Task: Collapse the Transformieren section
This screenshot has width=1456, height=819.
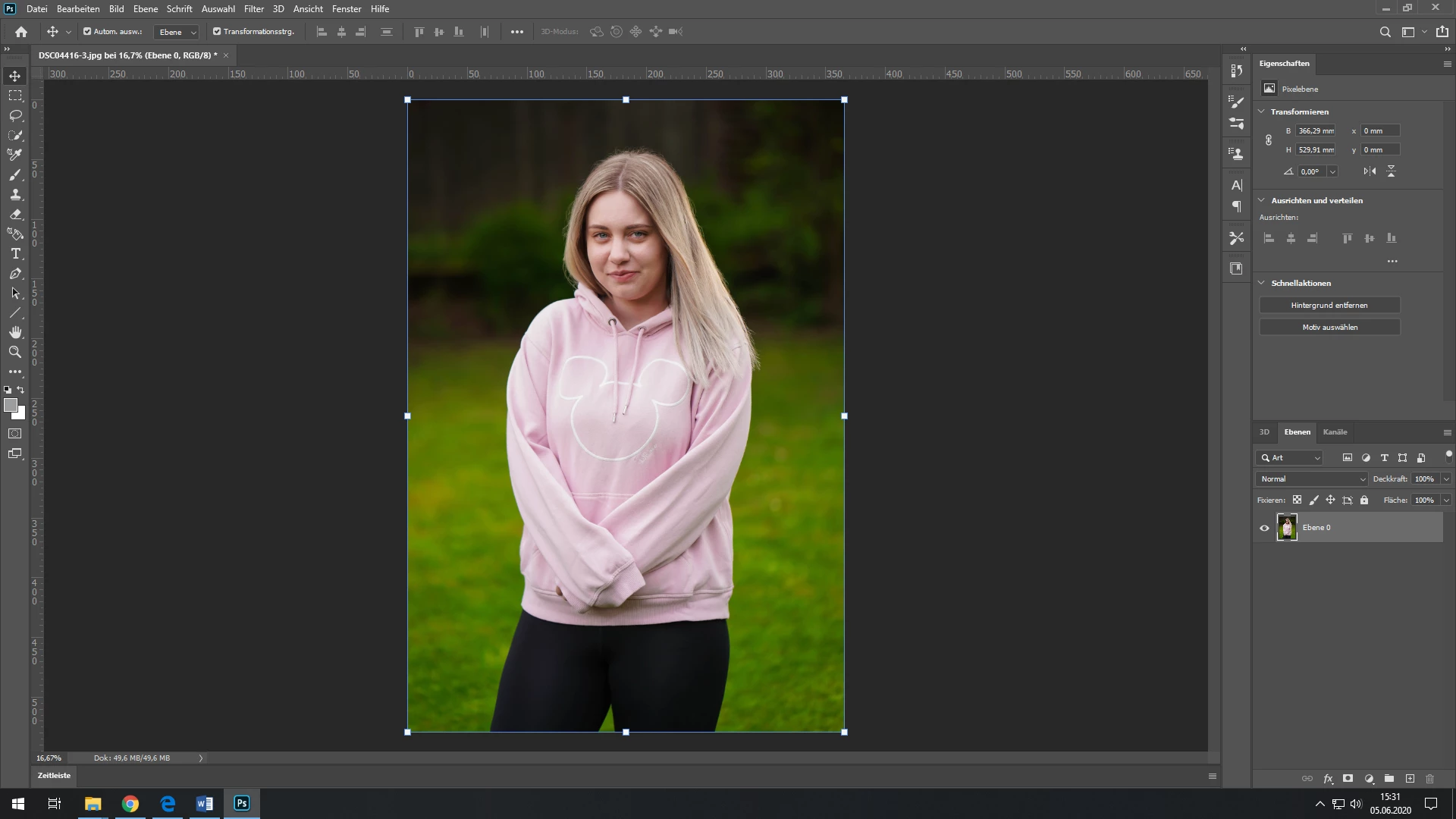Action: coord(1262,111)
